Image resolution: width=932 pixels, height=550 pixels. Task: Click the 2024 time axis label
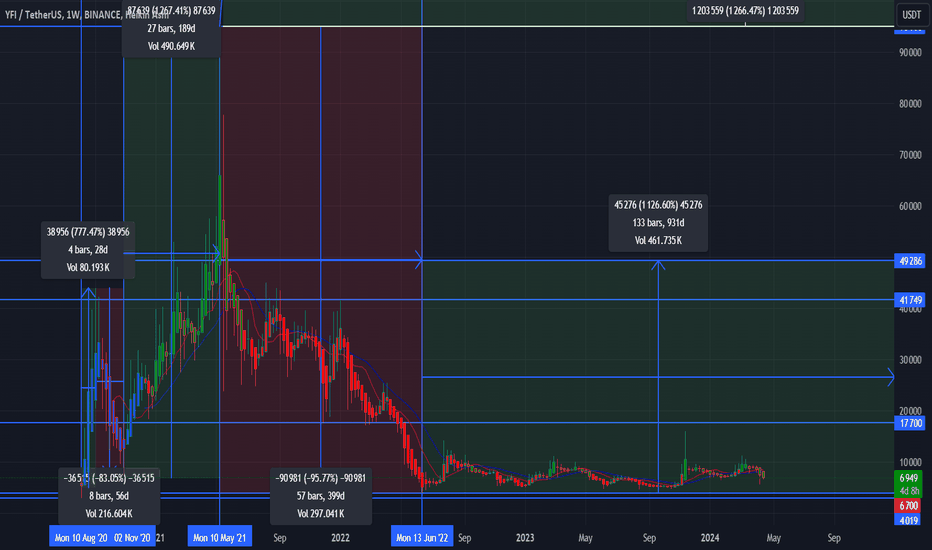(x=710, y=538)
